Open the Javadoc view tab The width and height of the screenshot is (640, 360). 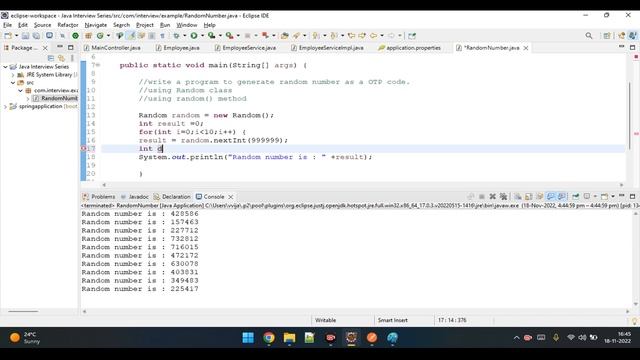click(135, 197)
